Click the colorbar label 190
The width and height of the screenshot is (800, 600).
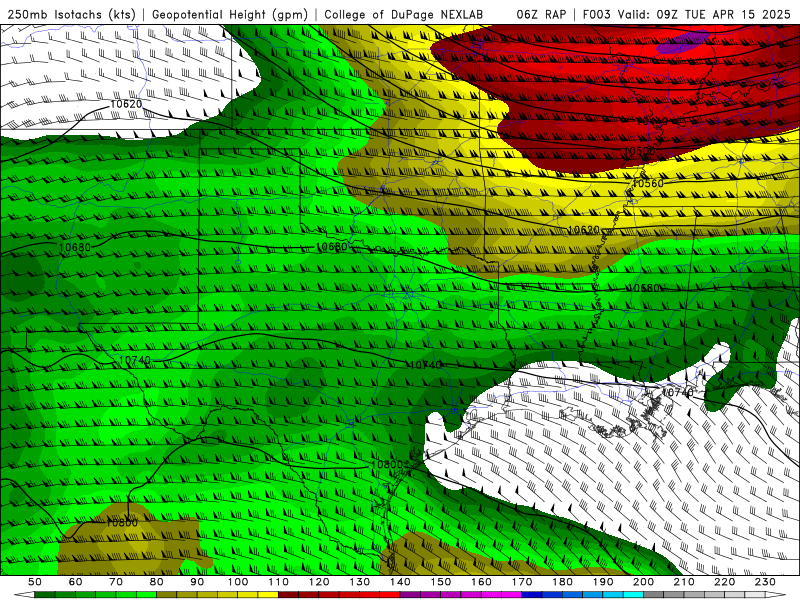[603, 582]
